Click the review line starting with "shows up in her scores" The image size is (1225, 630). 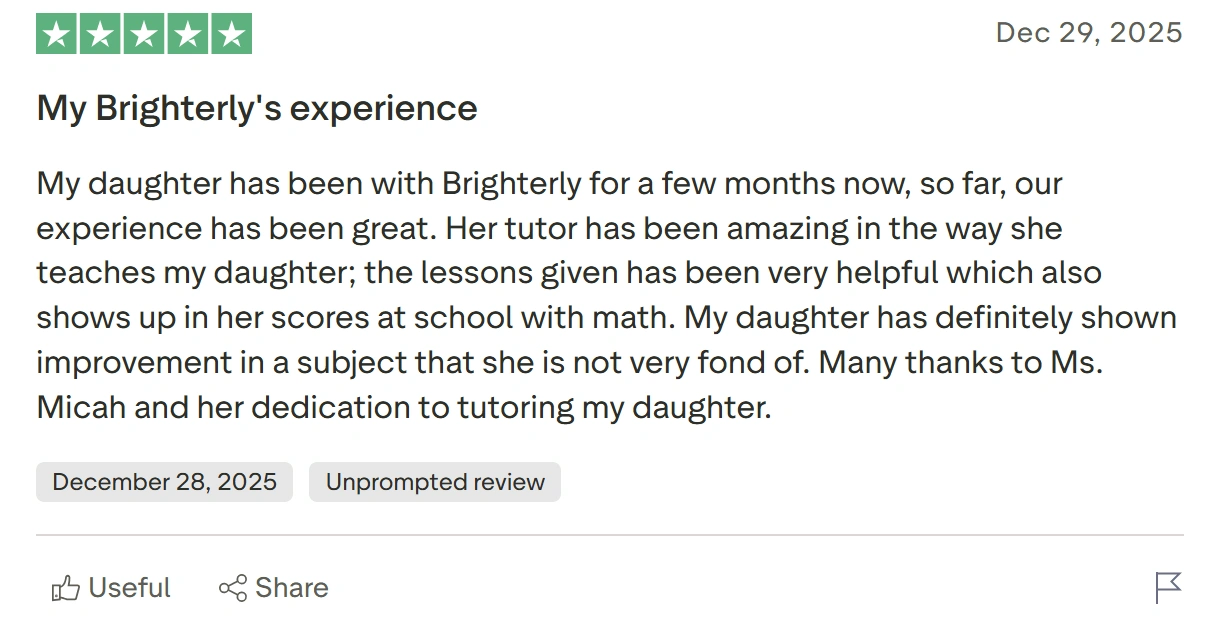[607, 319]
